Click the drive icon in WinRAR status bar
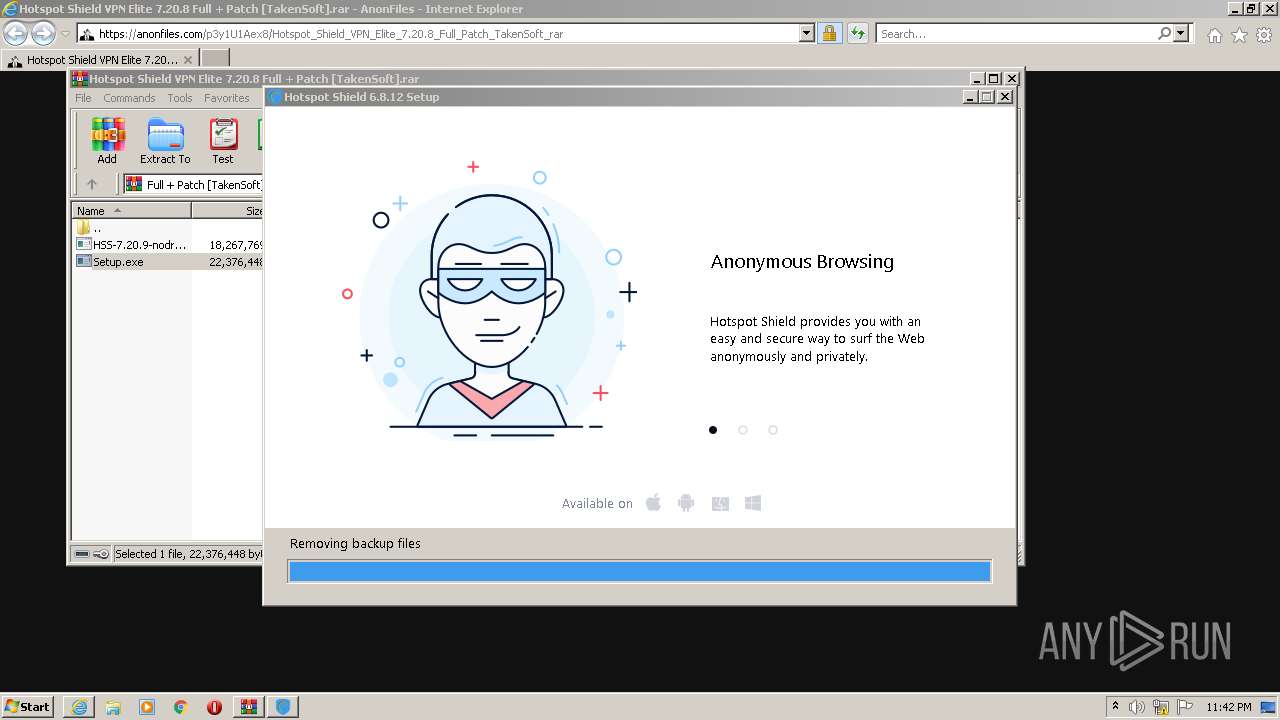This screenshot has height=720, width=1280. pos(82,554)
